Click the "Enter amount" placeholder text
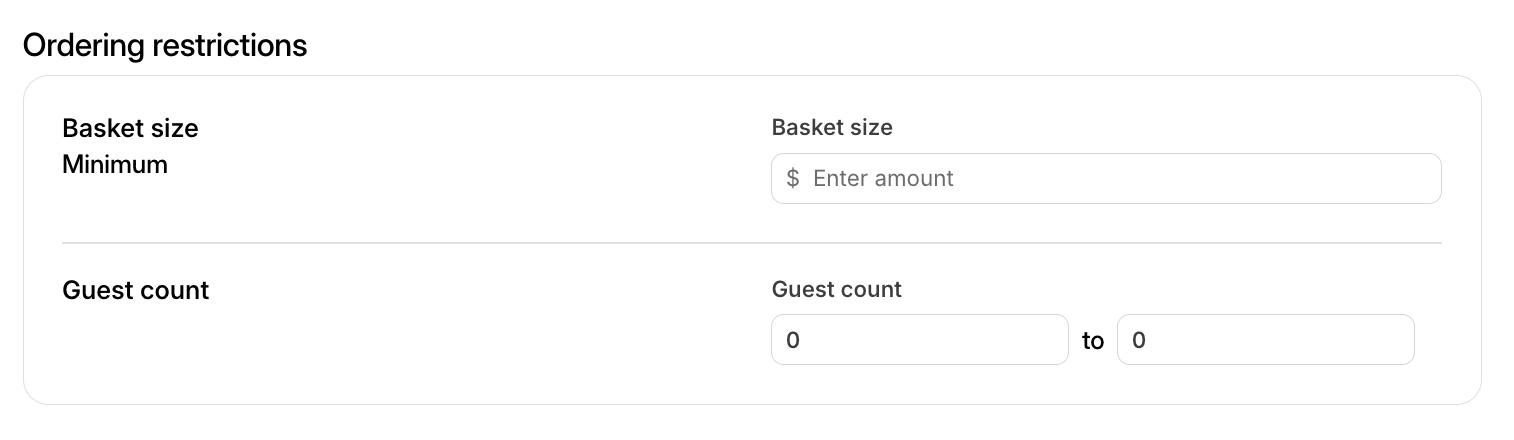The width and height of the screenshot is (1514, 440). click(x=883, y=179)
